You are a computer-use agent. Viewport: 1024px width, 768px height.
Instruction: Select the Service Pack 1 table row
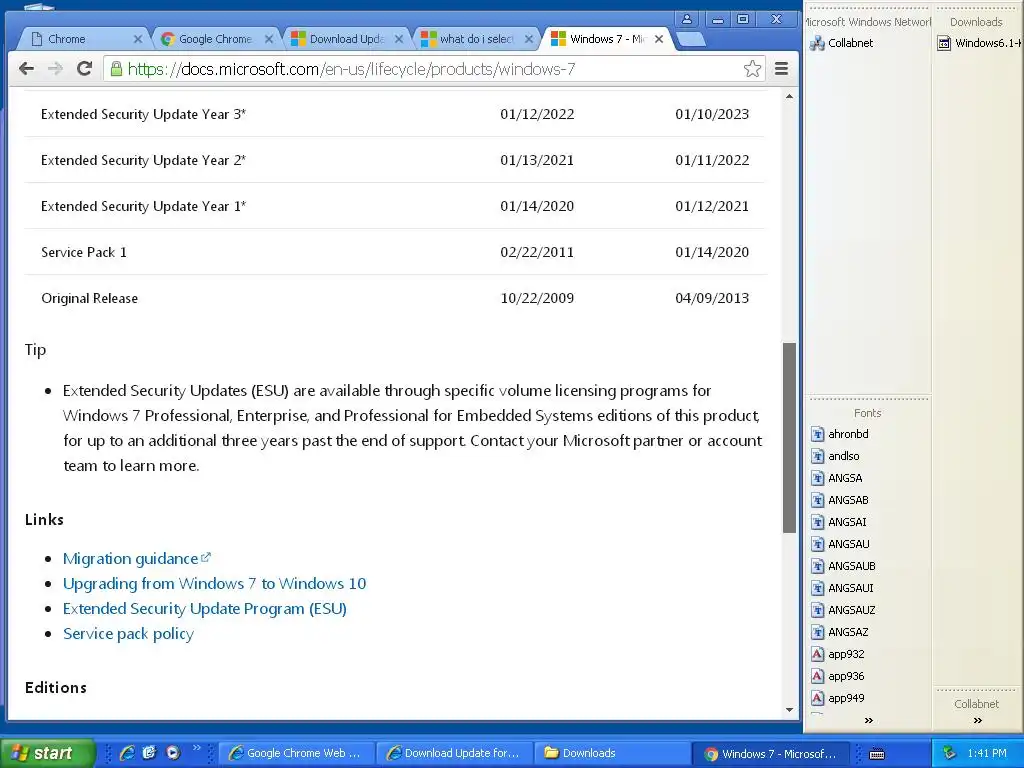tap(394, 252)
